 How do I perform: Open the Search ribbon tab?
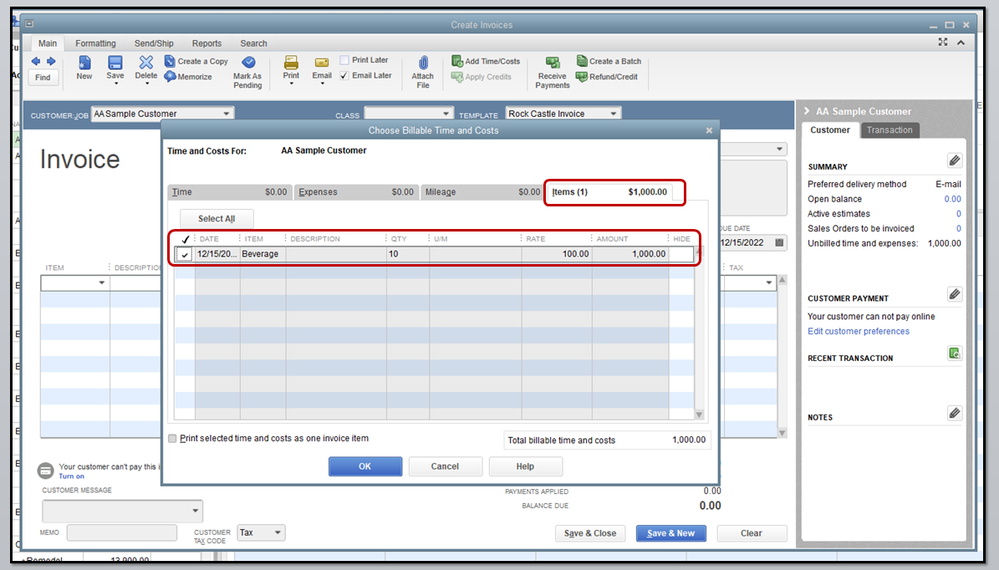click(254, 43)
